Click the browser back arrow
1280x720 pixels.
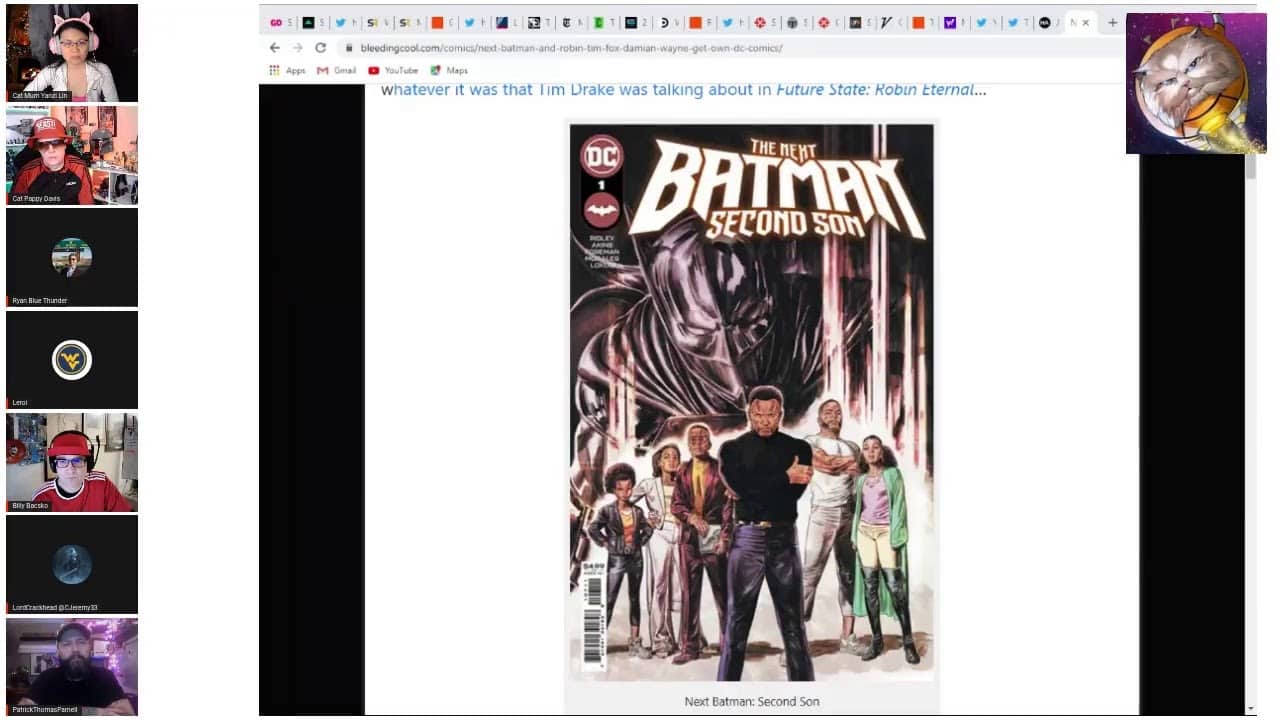pyautogui.click(x=275, y=48)
